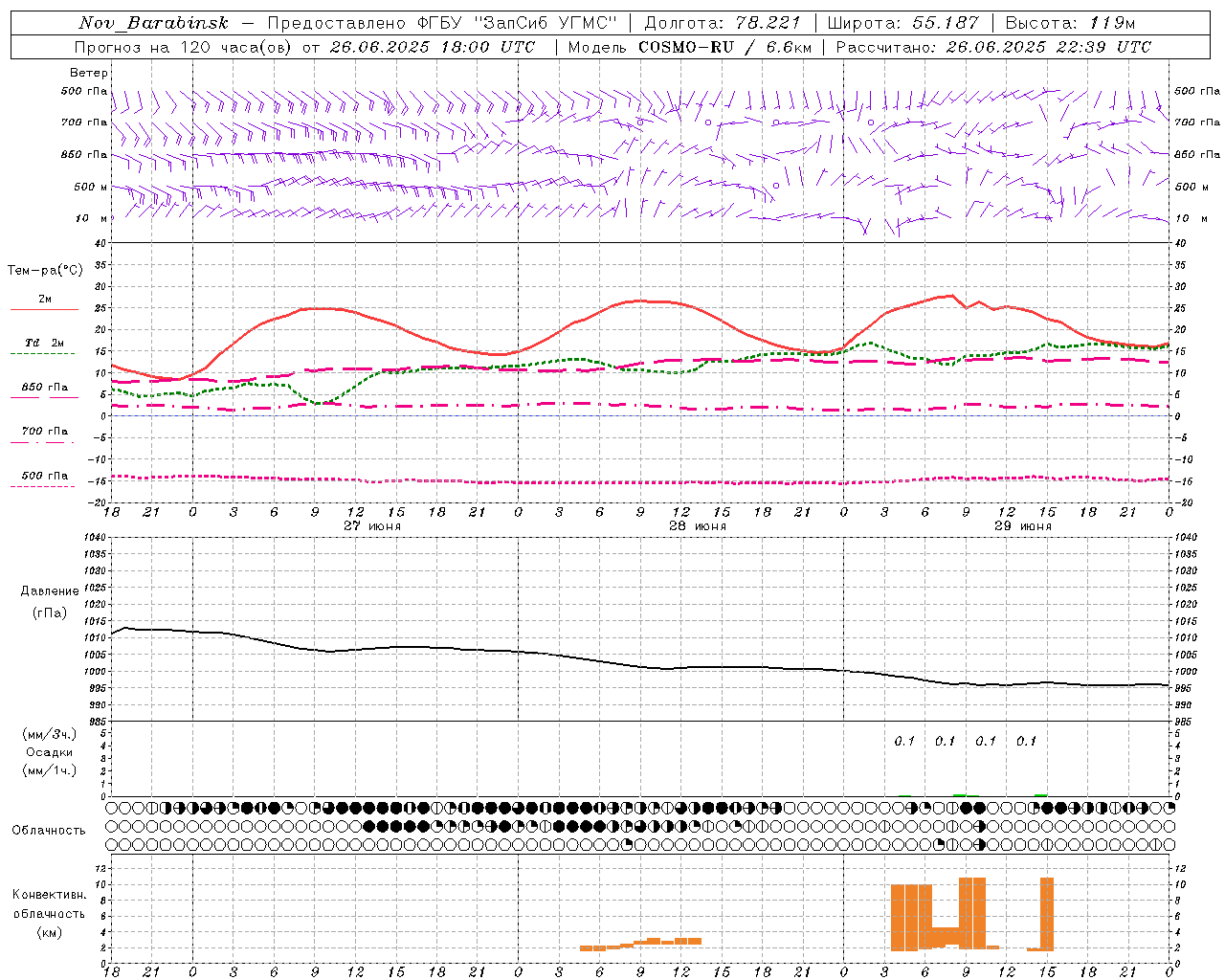Image resolution: width=1225 pixels, height=980 pixels.
Task: Click the 700 гПа temperature legend entry
Action: pyautogui.click(x=45, y=432)
